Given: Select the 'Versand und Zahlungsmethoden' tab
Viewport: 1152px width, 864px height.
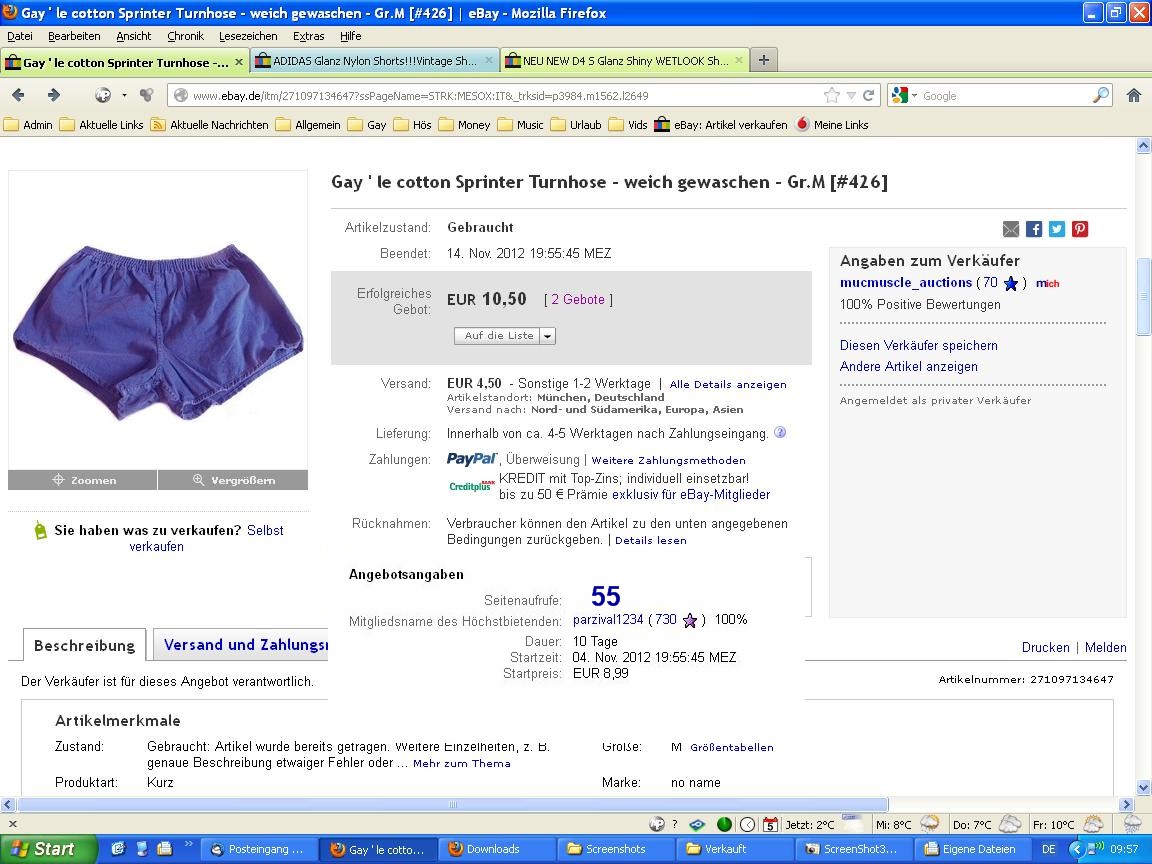Looking at the screenshot, I should [246, 645].
